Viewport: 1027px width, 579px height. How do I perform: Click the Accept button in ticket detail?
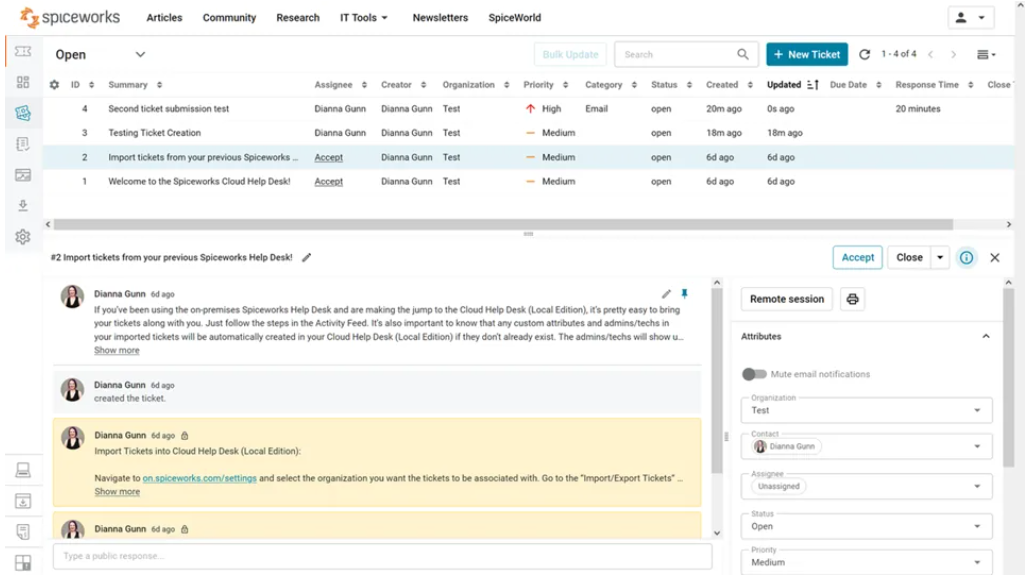coord(857,257)
